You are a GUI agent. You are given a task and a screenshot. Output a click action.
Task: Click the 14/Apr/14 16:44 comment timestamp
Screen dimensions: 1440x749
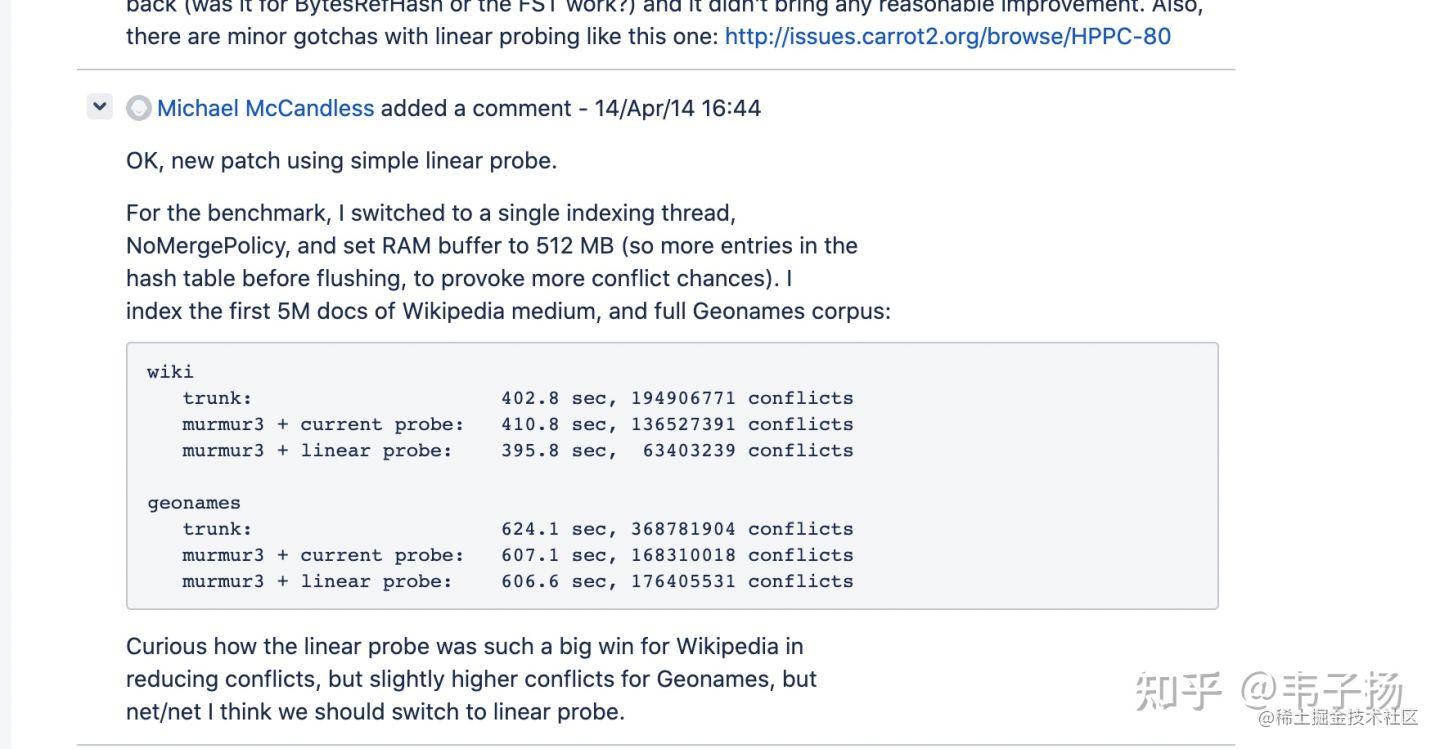(x=677, y=108)
